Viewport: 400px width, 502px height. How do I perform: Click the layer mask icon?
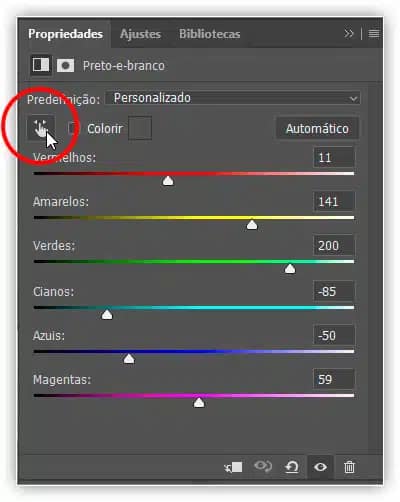(65, 65)
